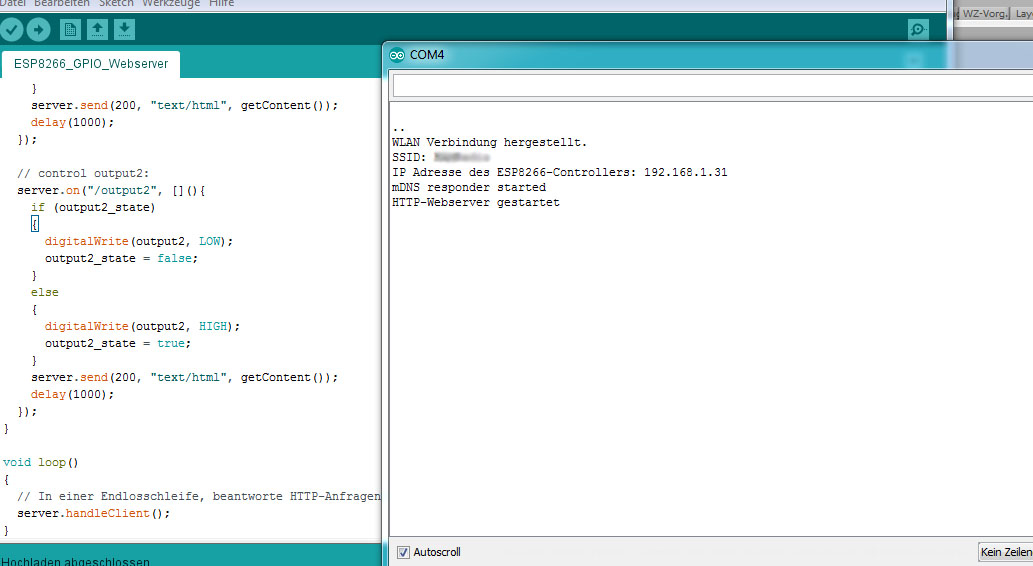Click the serial monitor send input field
The image size is (1033, 566).
[710, 86]
